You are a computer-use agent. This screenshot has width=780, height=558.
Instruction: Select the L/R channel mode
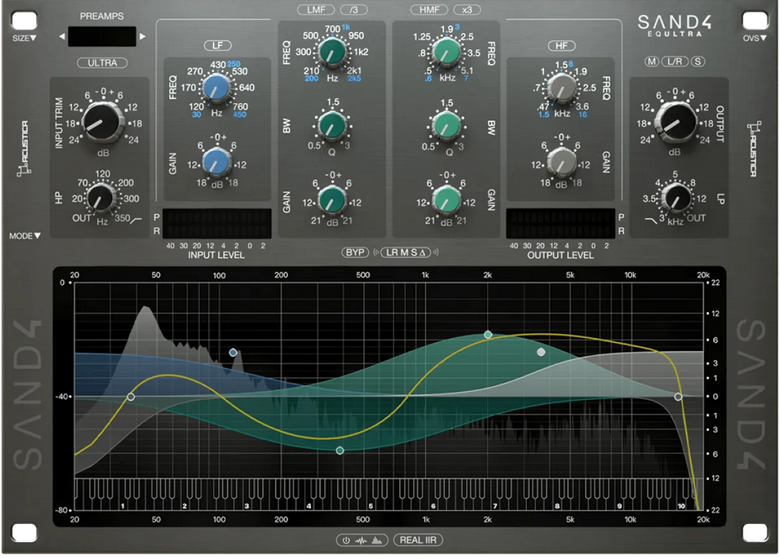click(x=675, y=62)
